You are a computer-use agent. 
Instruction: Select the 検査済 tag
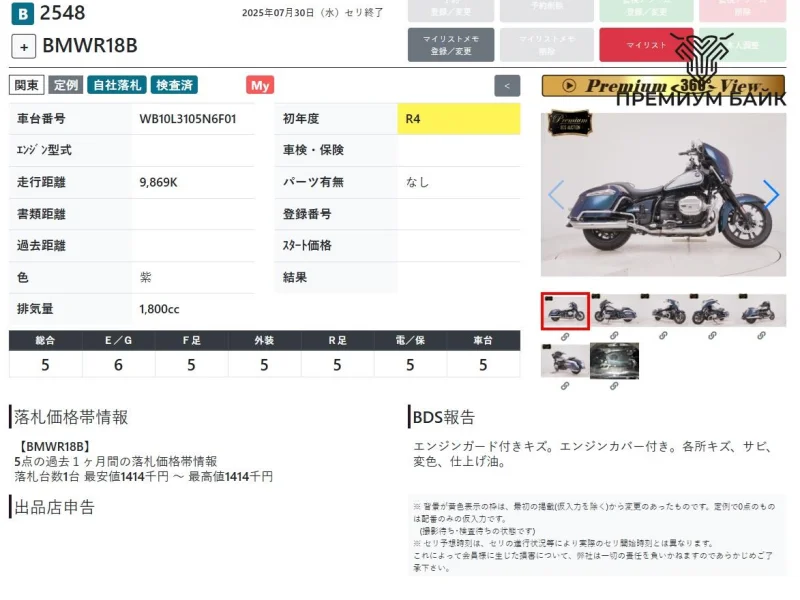click(175, 86)
